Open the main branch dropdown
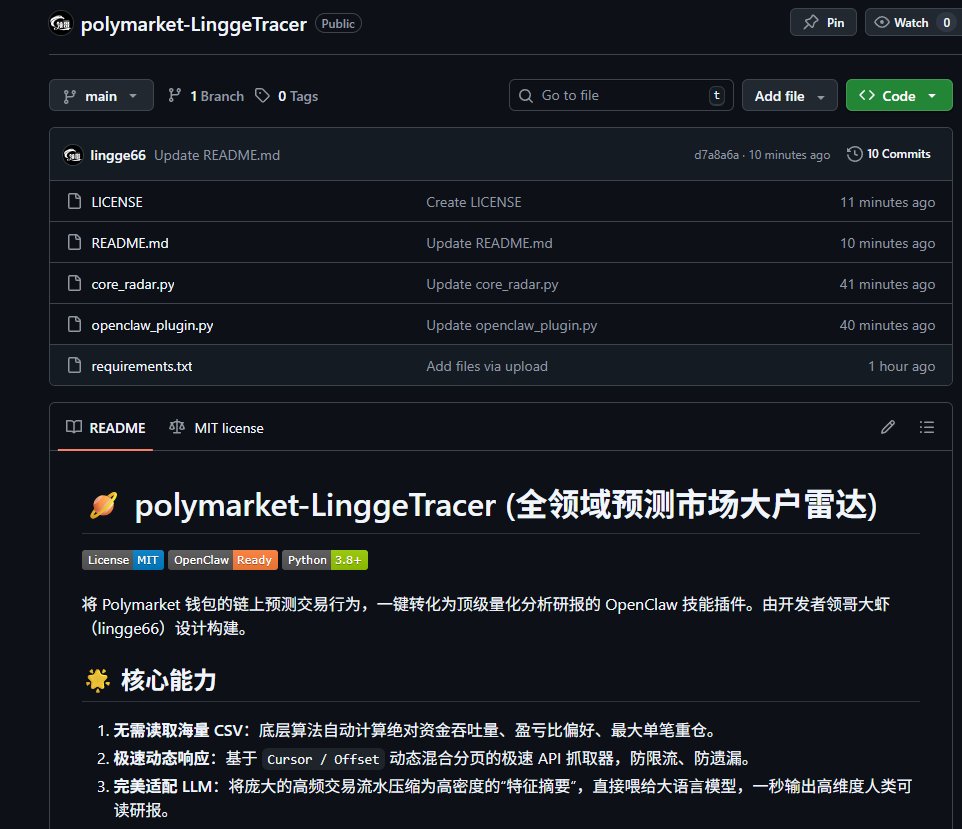The width and height of the screenshot is (962, 829). pyautogui.click(x=101, y=96)
